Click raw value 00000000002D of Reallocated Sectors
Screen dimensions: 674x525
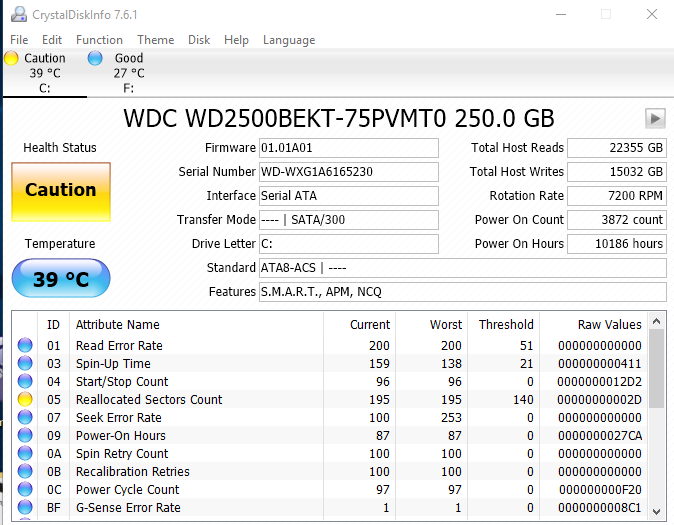pyautogui.click(x=599, y=399)
